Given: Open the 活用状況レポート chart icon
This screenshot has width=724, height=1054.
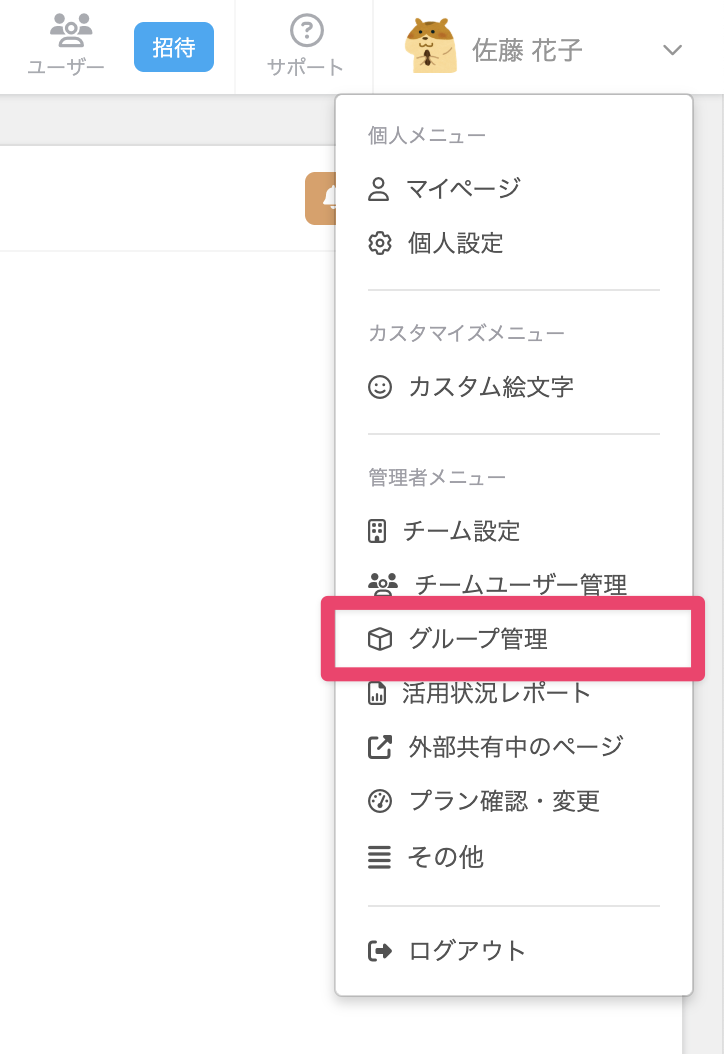Looking at the screenshot, I should (x=380, y=692).
